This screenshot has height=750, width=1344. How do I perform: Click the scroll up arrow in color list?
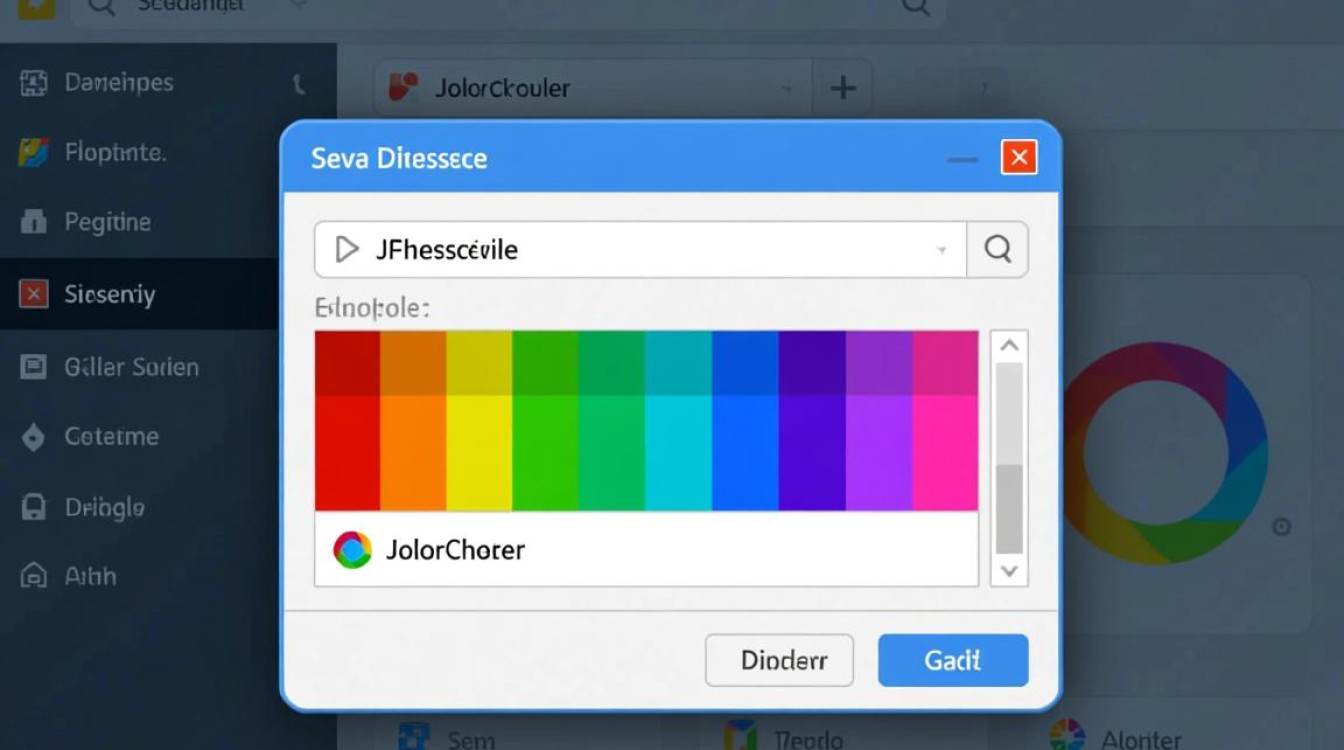click(x=1009, y=346)
